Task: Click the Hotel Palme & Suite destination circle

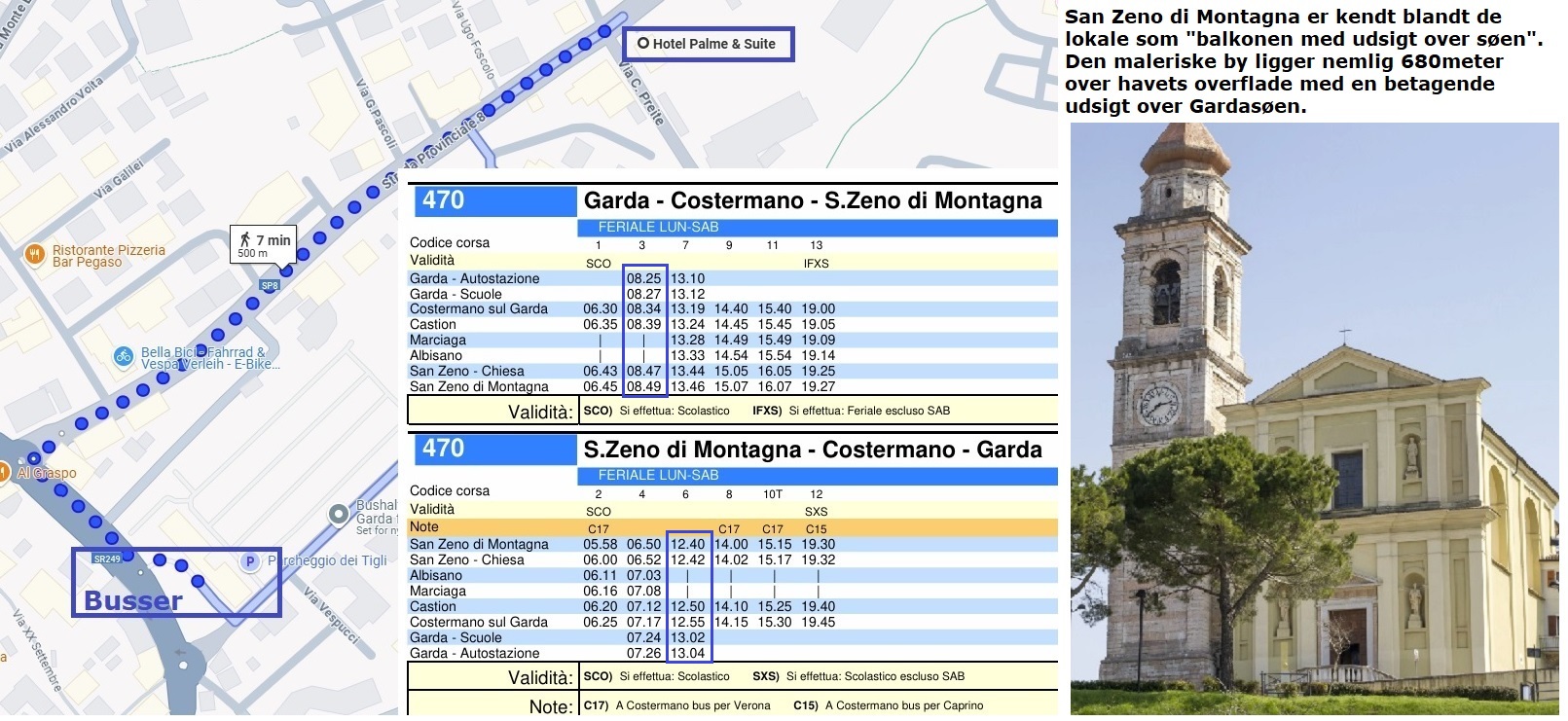Action: click(x=642, y=44)
